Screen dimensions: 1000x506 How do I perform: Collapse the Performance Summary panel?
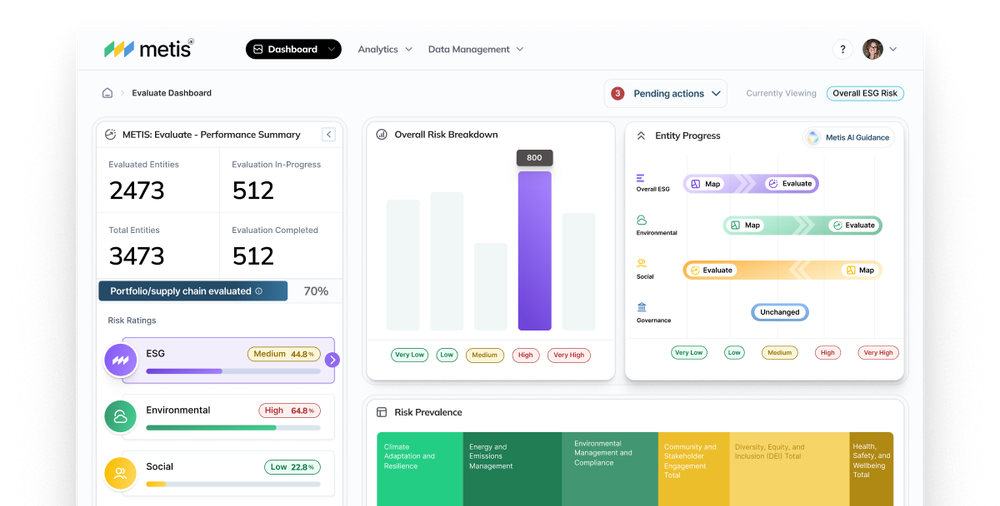(x=328, y=134)
